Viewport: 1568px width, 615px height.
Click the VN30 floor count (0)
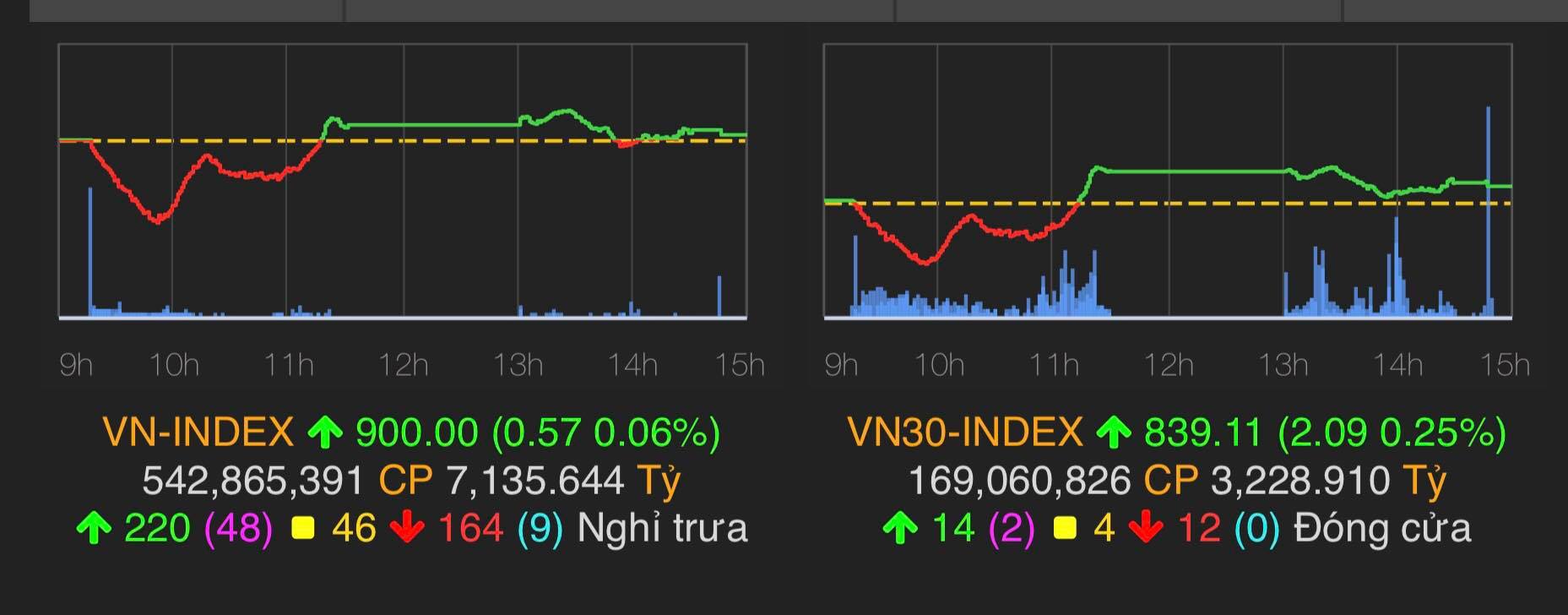pyautogui.click(x=1257, y=529)
